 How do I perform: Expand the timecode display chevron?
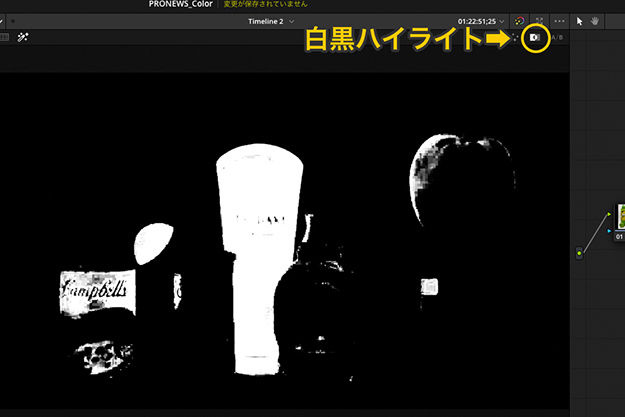[502, 21]
